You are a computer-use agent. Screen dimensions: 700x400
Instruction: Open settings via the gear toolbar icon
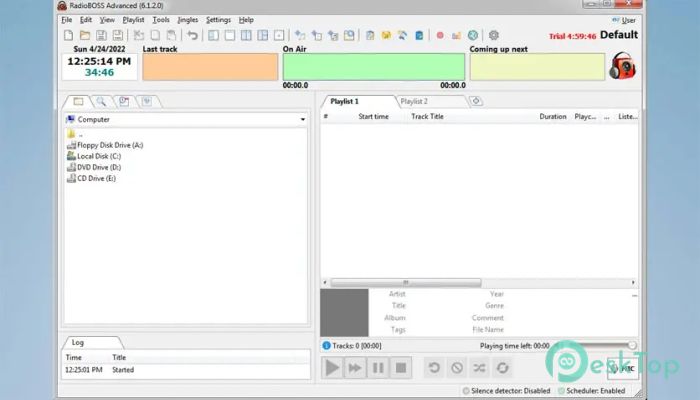(x=494, y=35)
